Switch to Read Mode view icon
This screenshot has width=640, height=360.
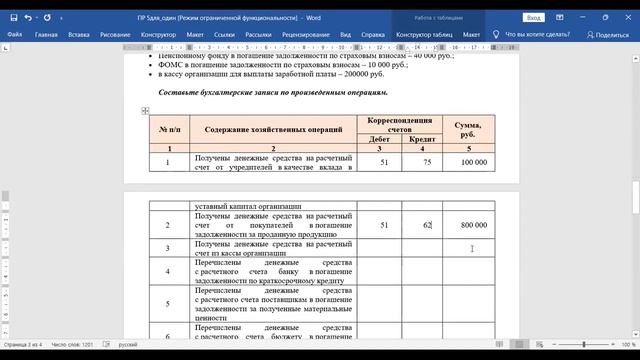pos(499,344)
